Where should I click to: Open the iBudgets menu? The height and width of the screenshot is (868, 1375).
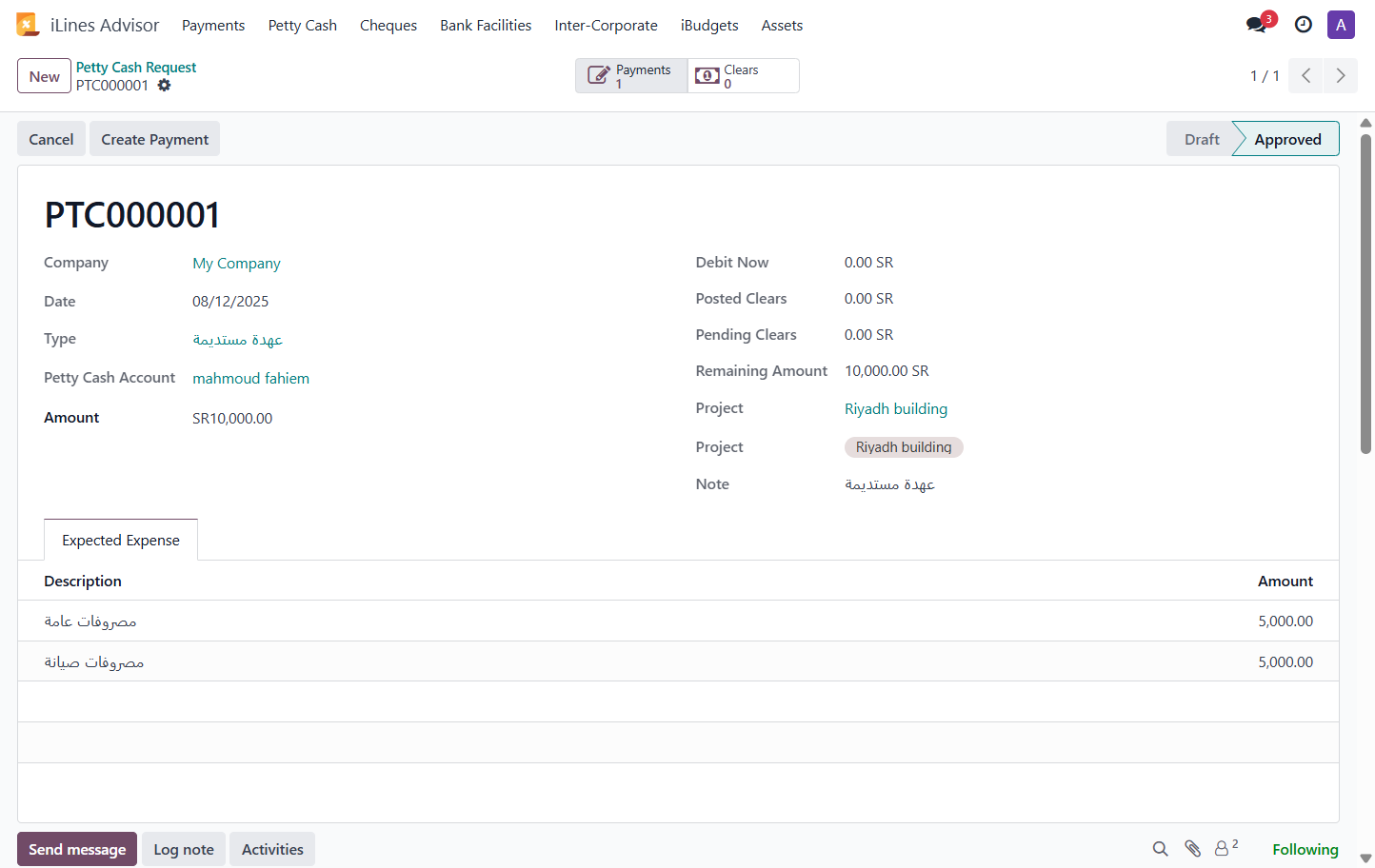(709, 26)
